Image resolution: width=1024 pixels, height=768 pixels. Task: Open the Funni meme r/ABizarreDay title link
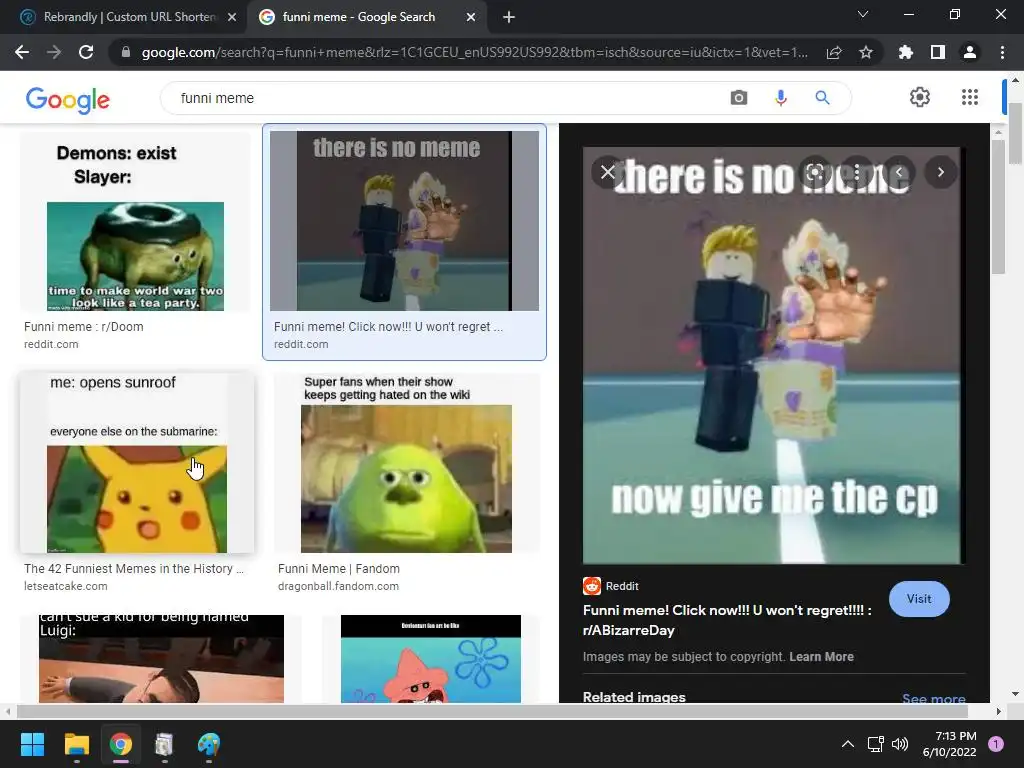point(727,620)
